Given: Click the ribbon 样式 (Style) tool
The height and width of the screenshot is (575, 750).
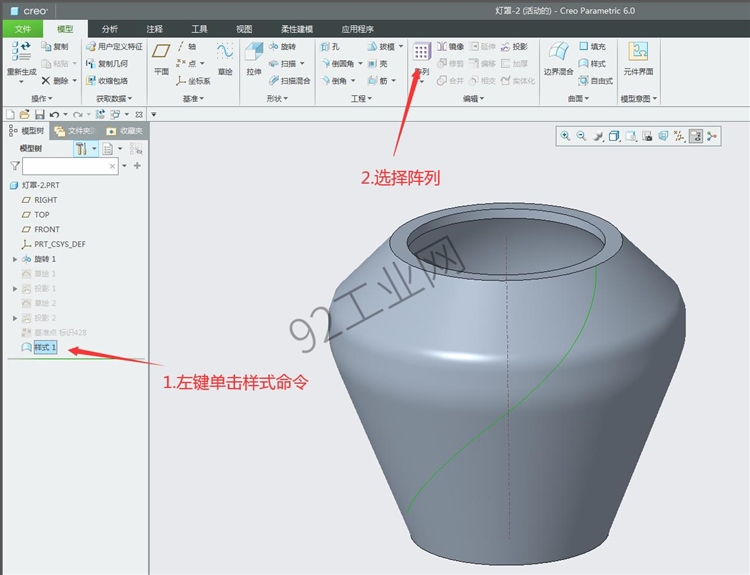Looking at the screenshot, I should pyautogui.click(x=592, y=64).
